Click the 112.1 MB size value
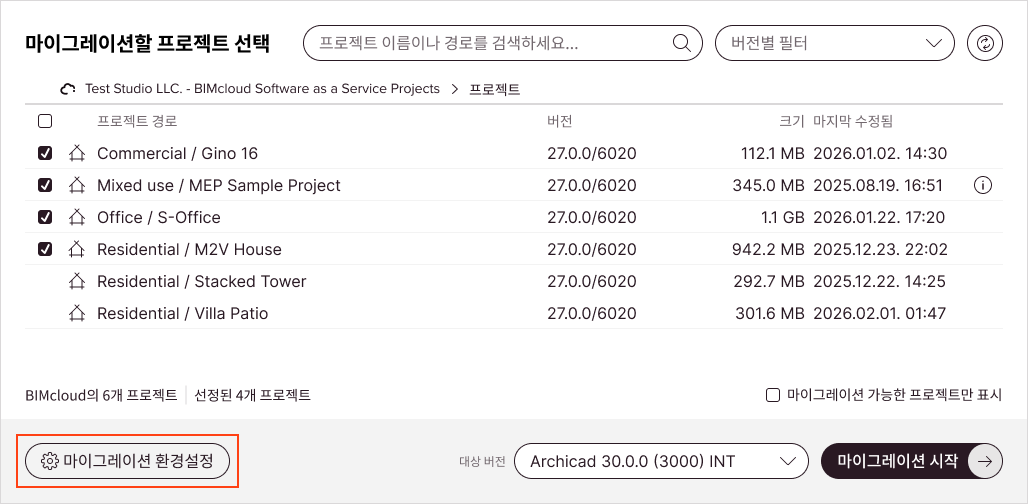Screen dimensions: 1028x504 coord(772,153)
